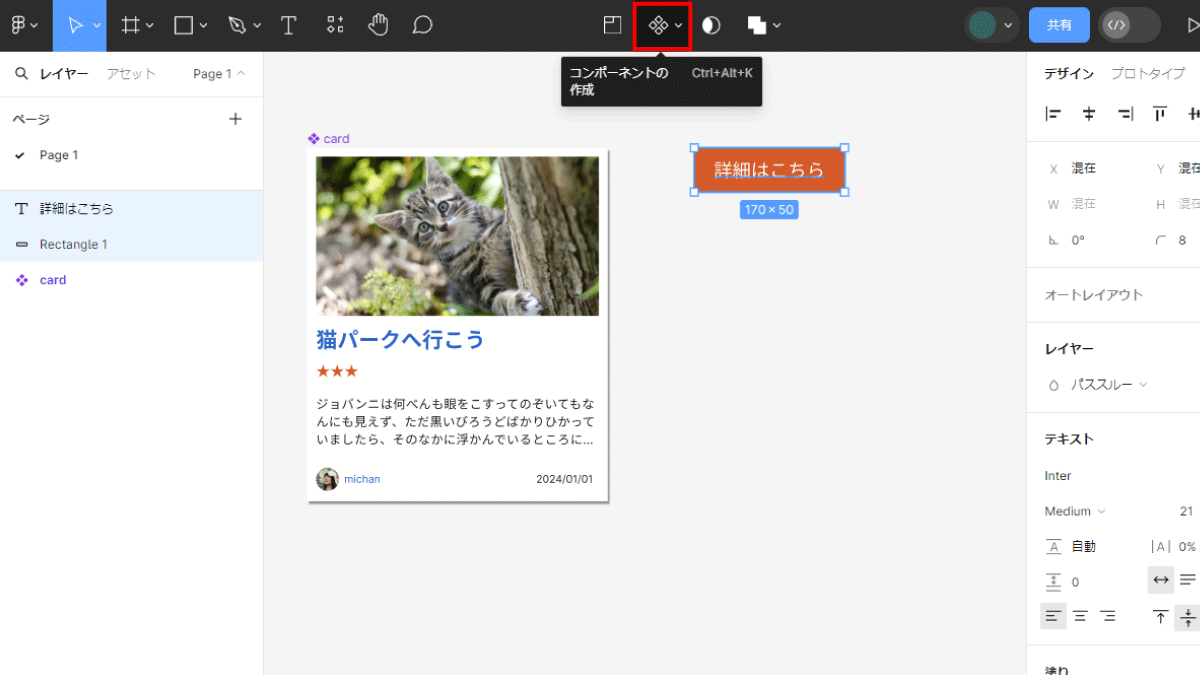Viewport: 1200px width, 675px height.
Task: Click the search icon in layers panel
Action: [21, 74]
